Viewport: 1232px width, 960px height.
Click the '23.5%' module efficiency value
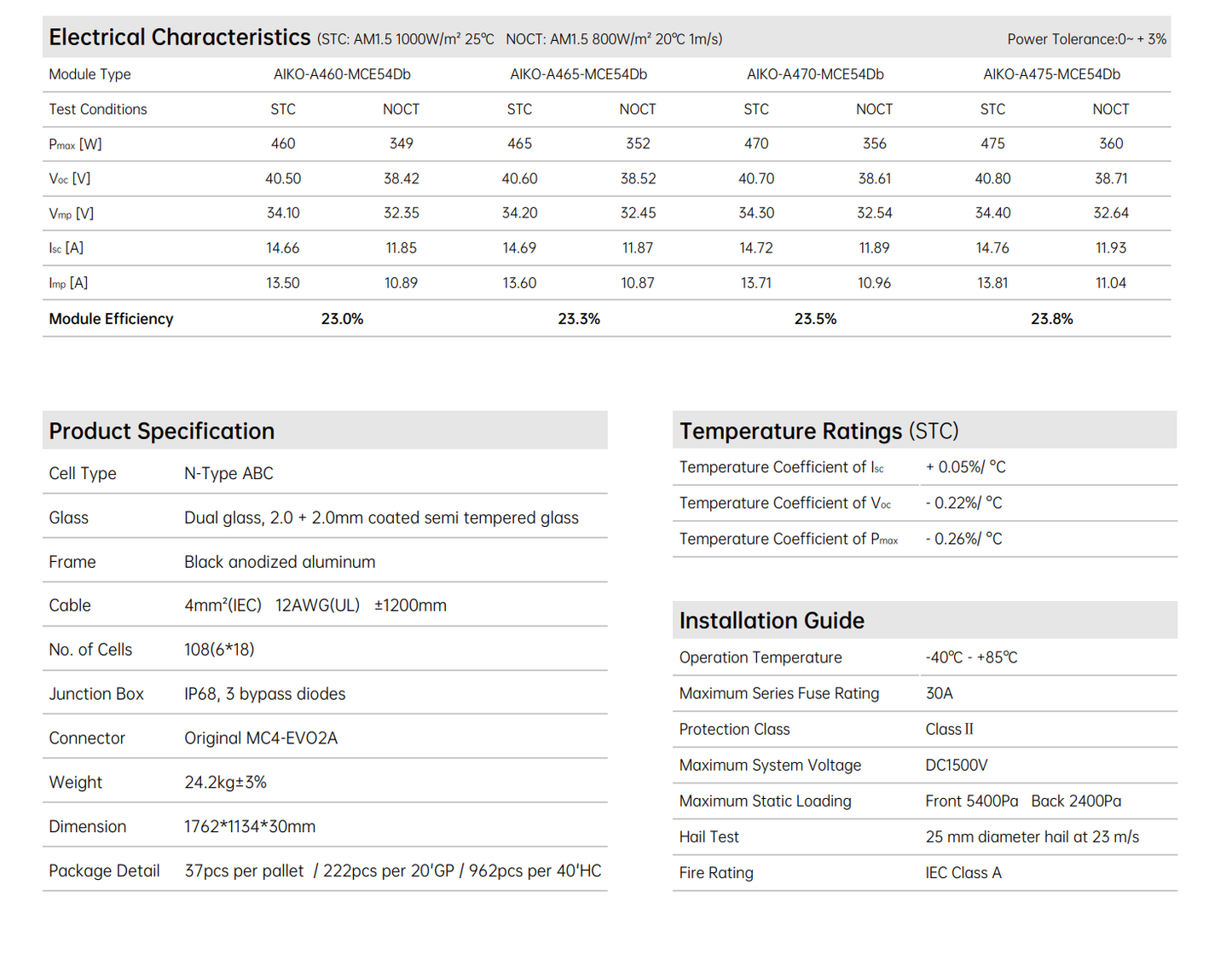tap(815, 319)
